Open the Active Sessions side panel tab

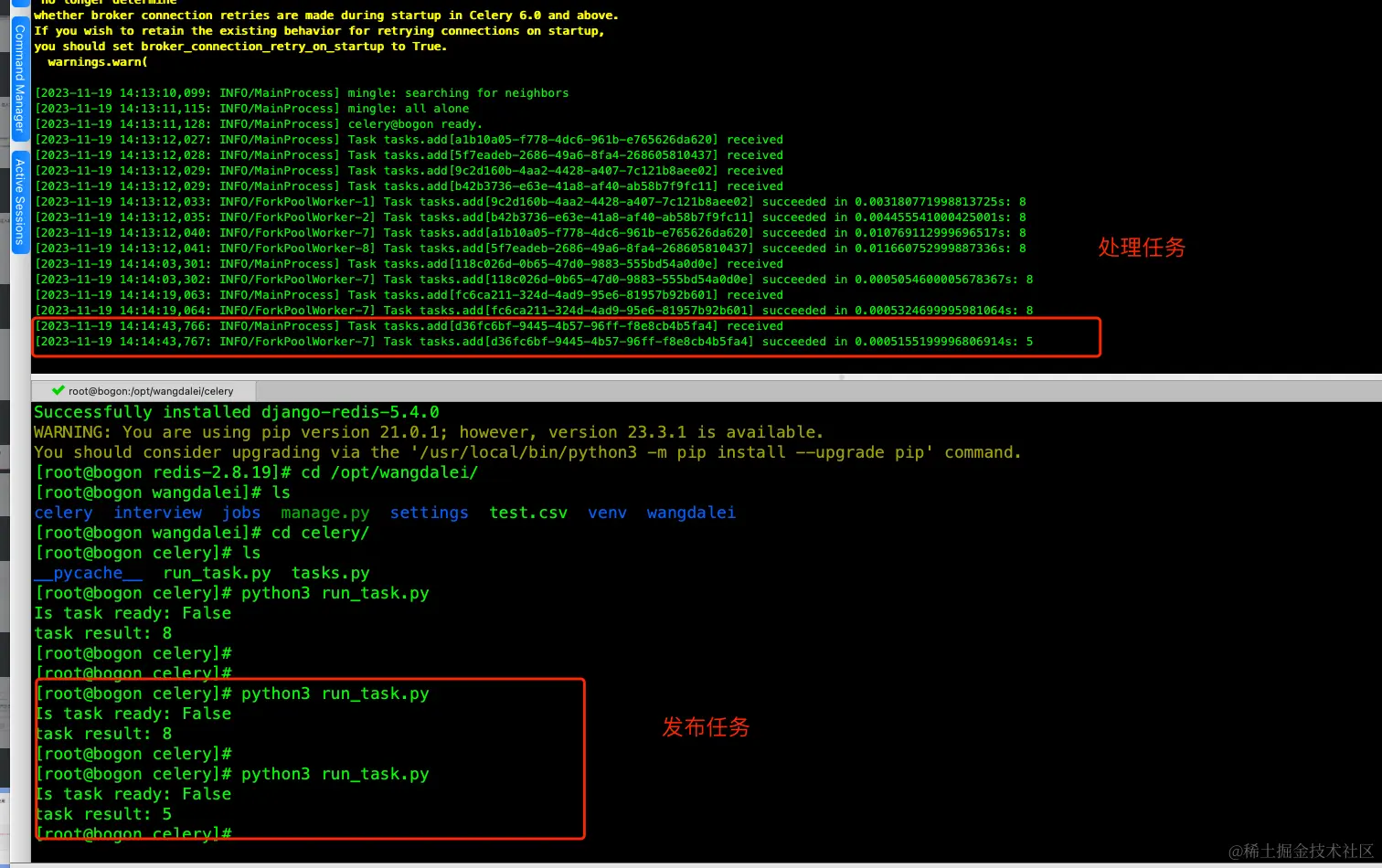(x=19, y=202)
